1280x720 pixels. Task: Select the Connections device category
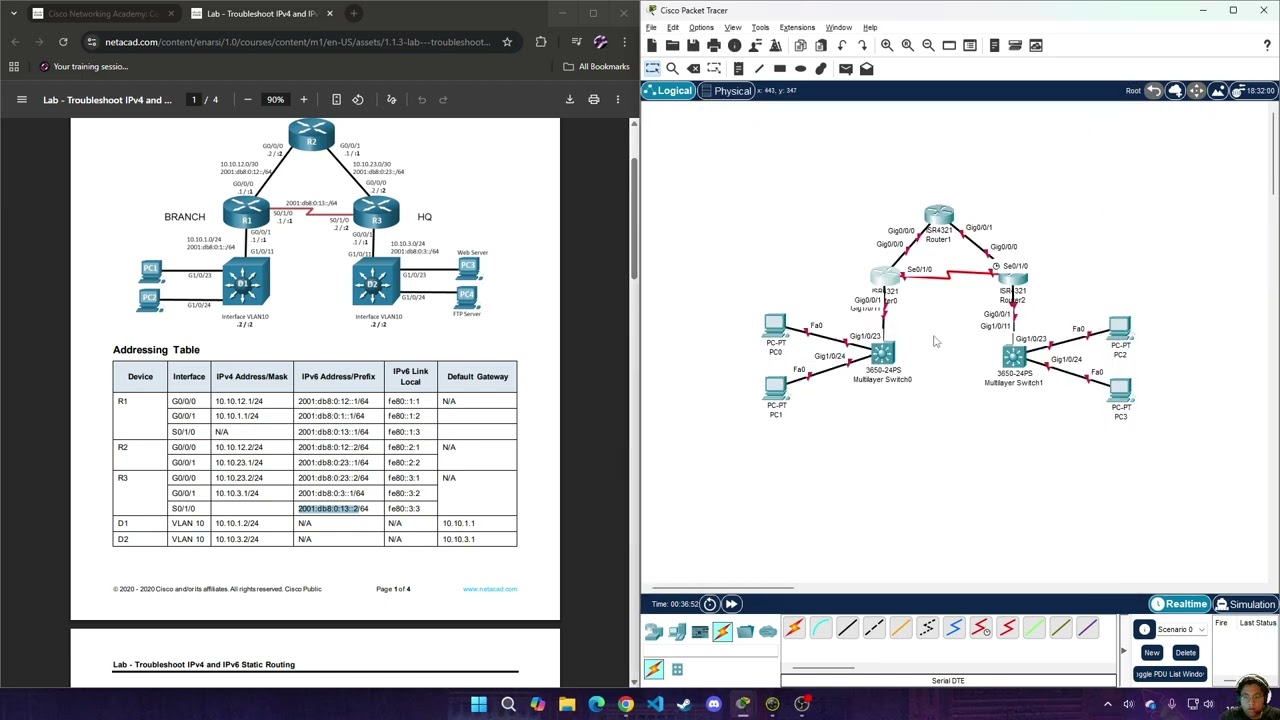point(722,631)
